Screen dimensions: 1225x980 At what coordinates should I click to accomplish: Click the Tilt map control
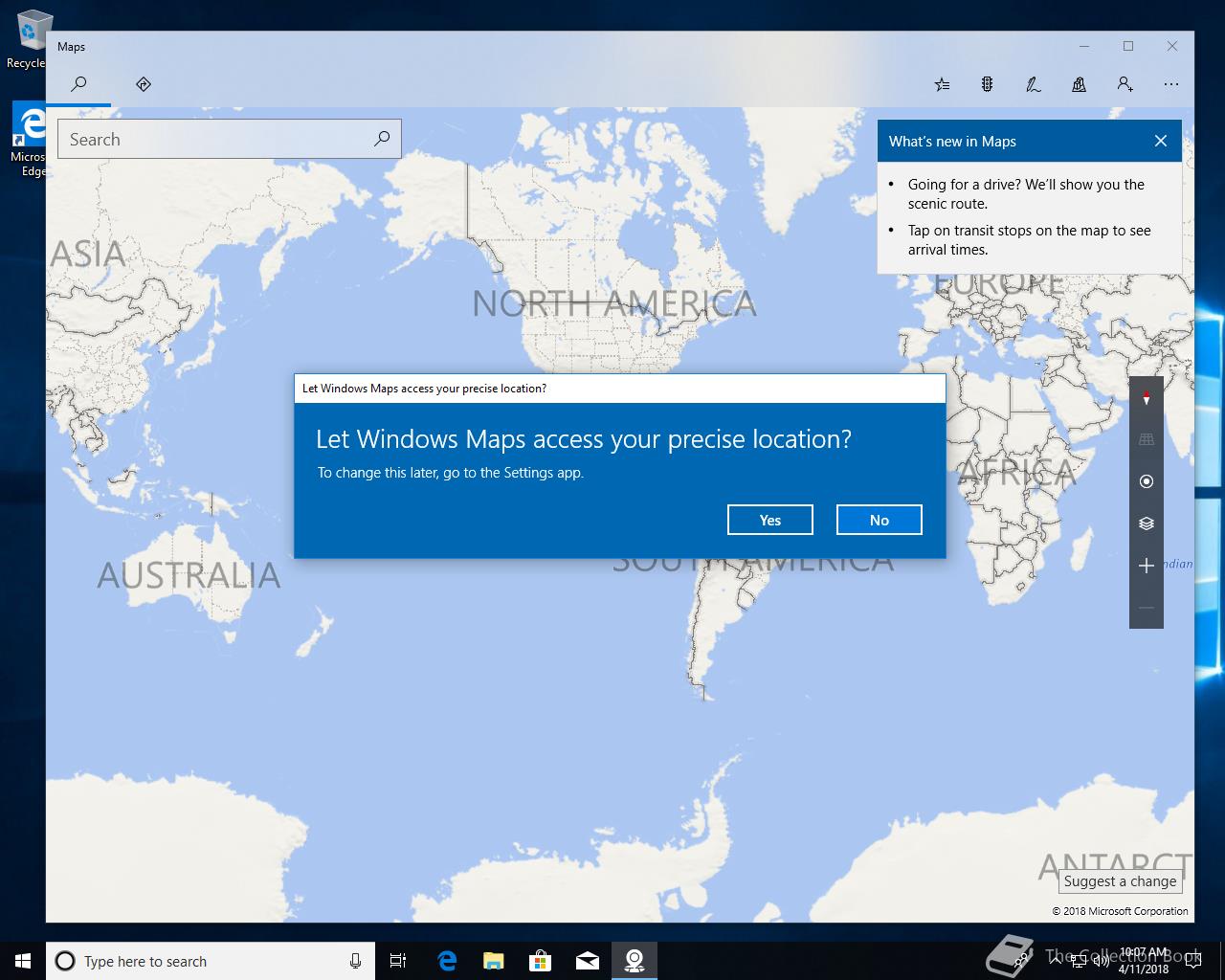(x=1147, y=439)
